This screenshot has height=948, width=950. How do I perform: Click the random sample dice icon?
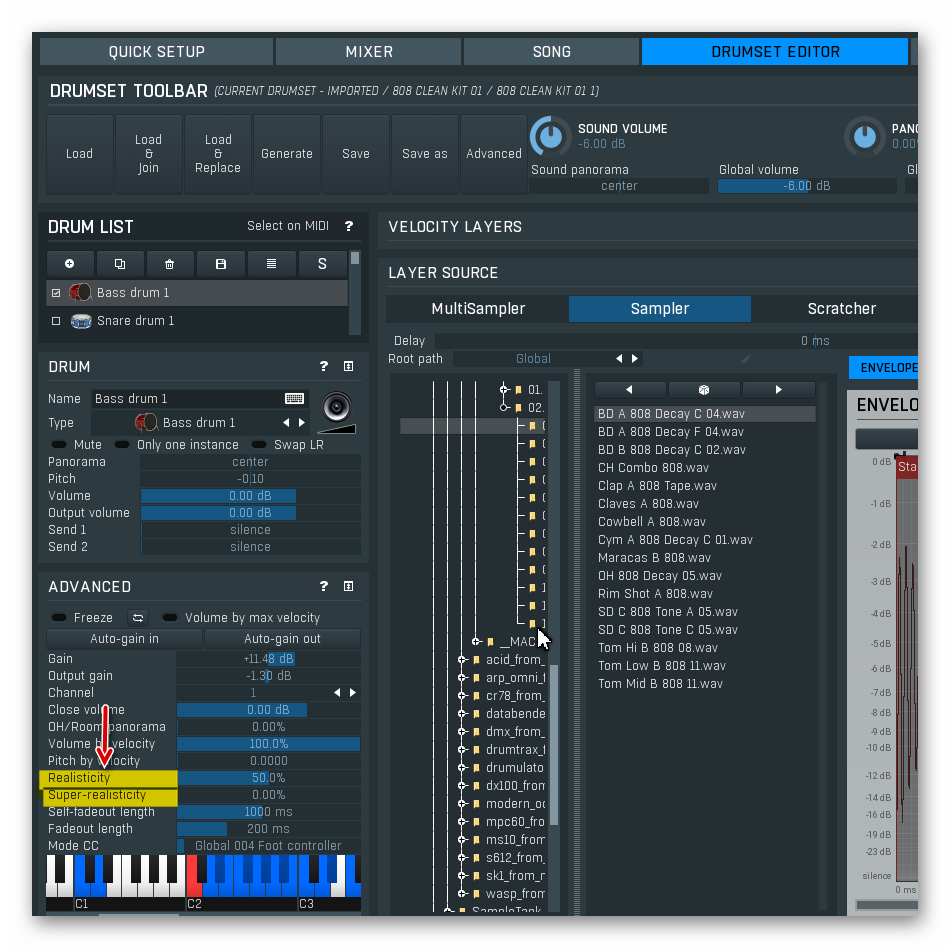pos(704,390)
